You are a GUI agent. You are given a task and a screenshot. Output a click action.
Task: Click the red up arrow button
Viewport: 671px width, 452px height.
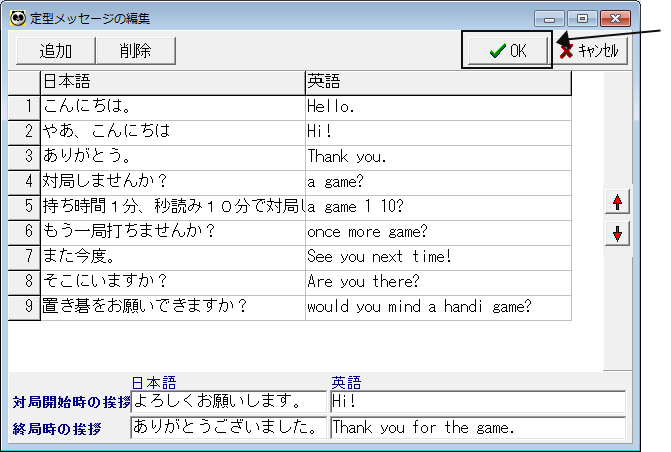[618, 203]
